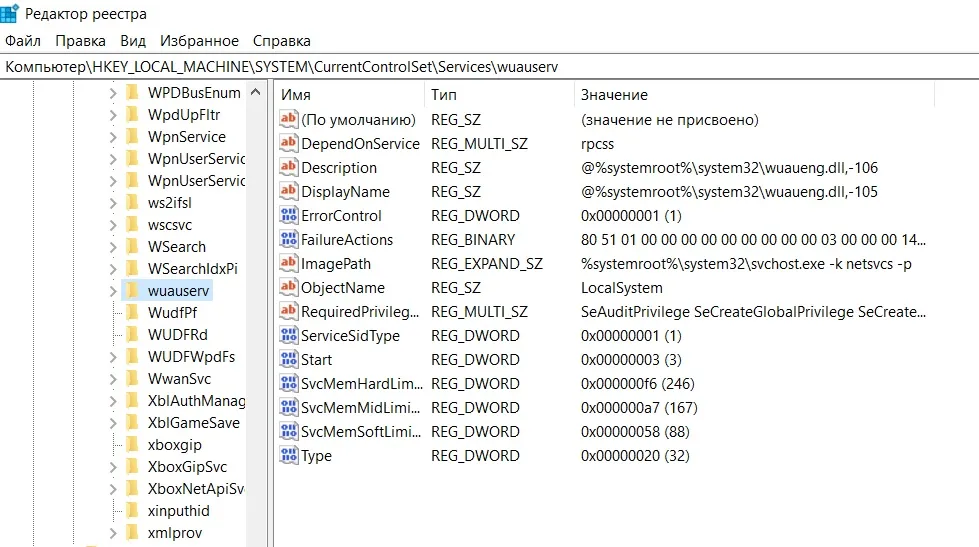Select the Start value name
The width and height of the screenshot is (979, 547).
tap(316, 360)
